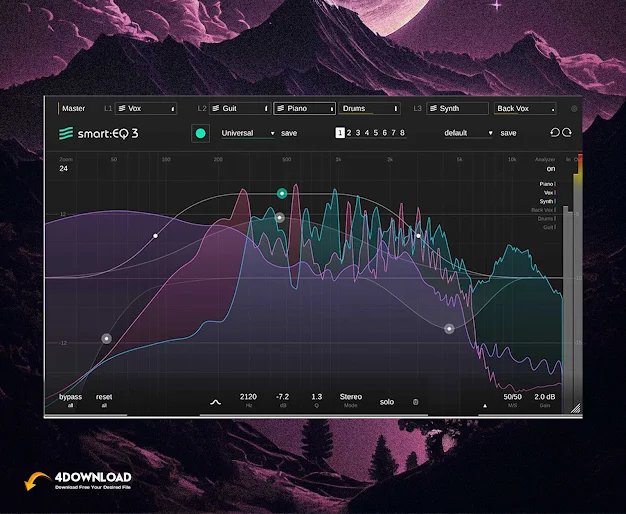
Task: Click reset all button
Action: click(104, 401)
